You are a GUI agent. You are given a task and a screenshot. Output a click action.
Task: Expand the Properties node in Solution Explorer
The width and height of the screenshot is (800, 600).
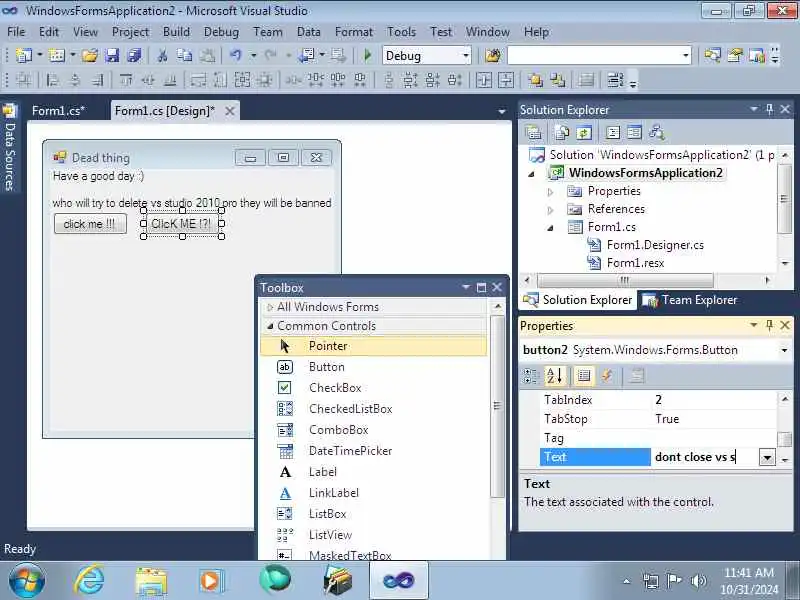550,192
